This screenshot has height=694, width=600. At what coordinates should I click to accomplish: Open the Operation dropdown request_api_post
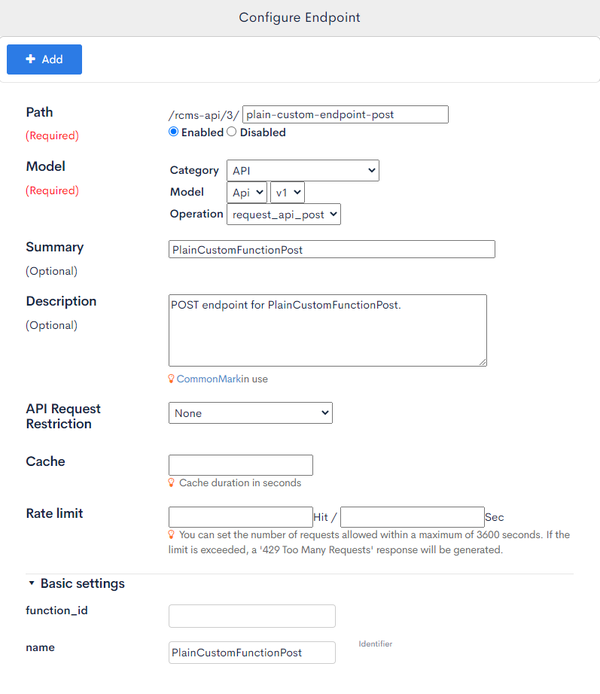point(284,214)
